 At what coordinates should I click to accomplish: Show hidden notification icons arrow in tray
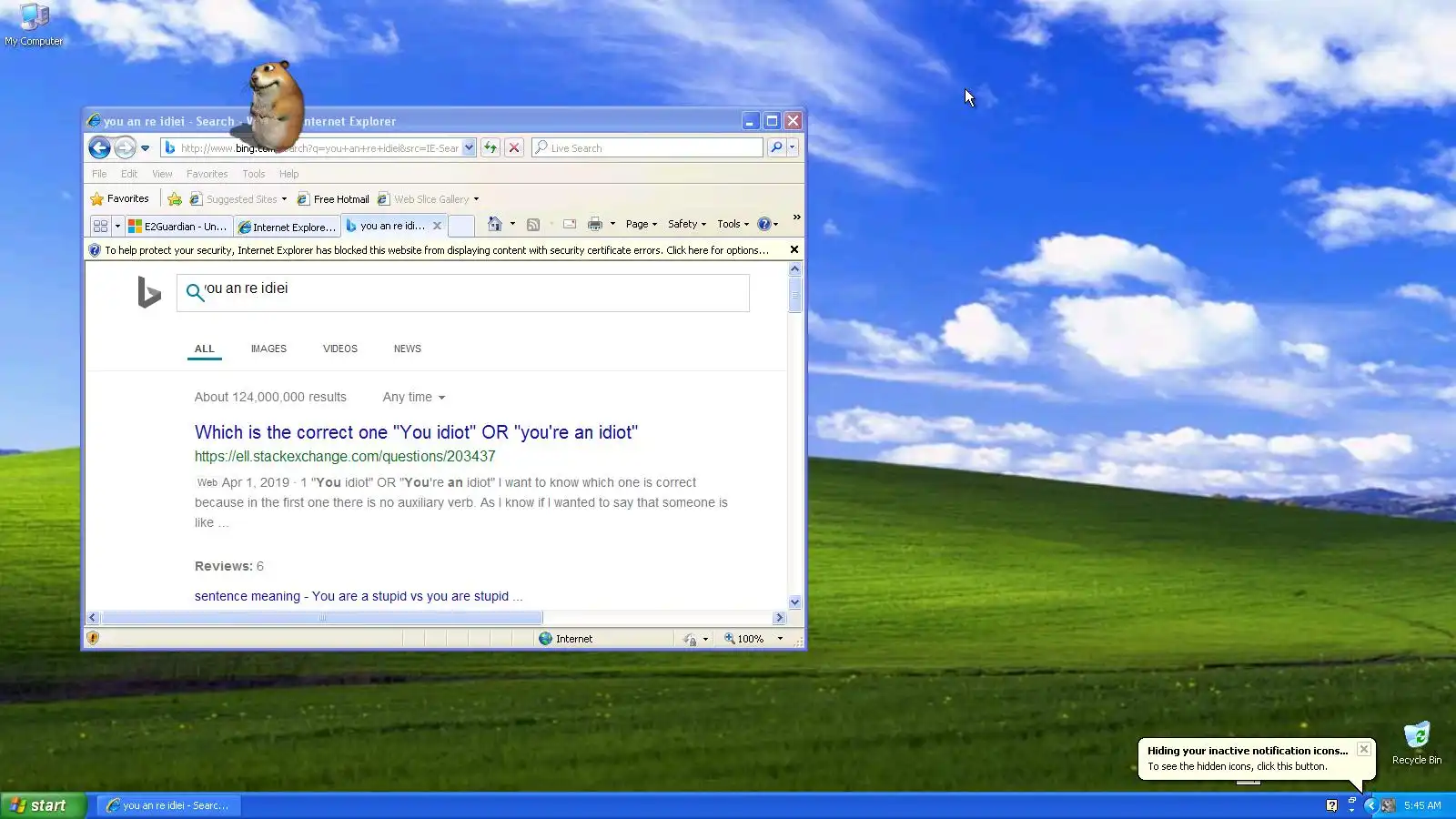click(x=1370, y=805)
